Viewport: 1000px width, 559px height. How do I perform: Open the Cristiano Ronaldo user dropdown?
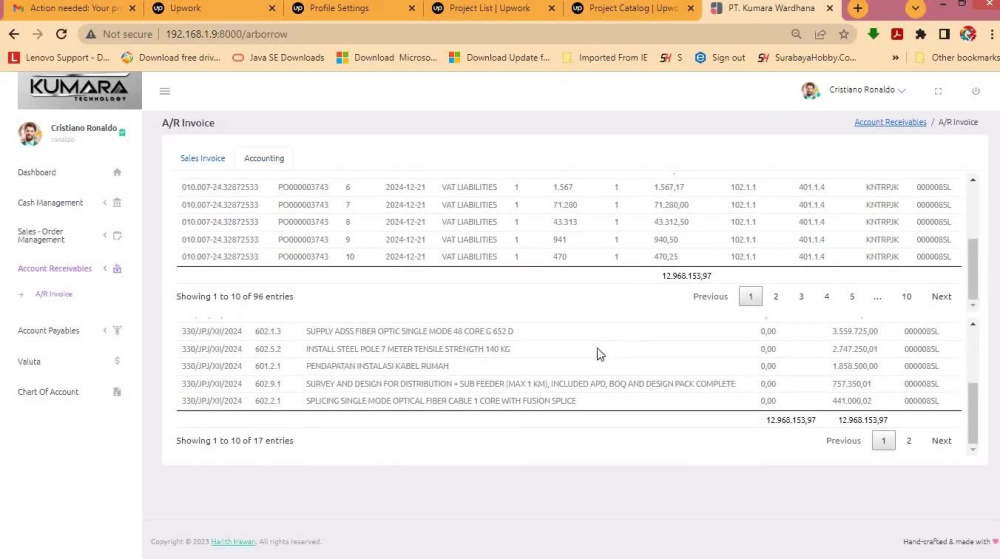[x=867, y=90]
